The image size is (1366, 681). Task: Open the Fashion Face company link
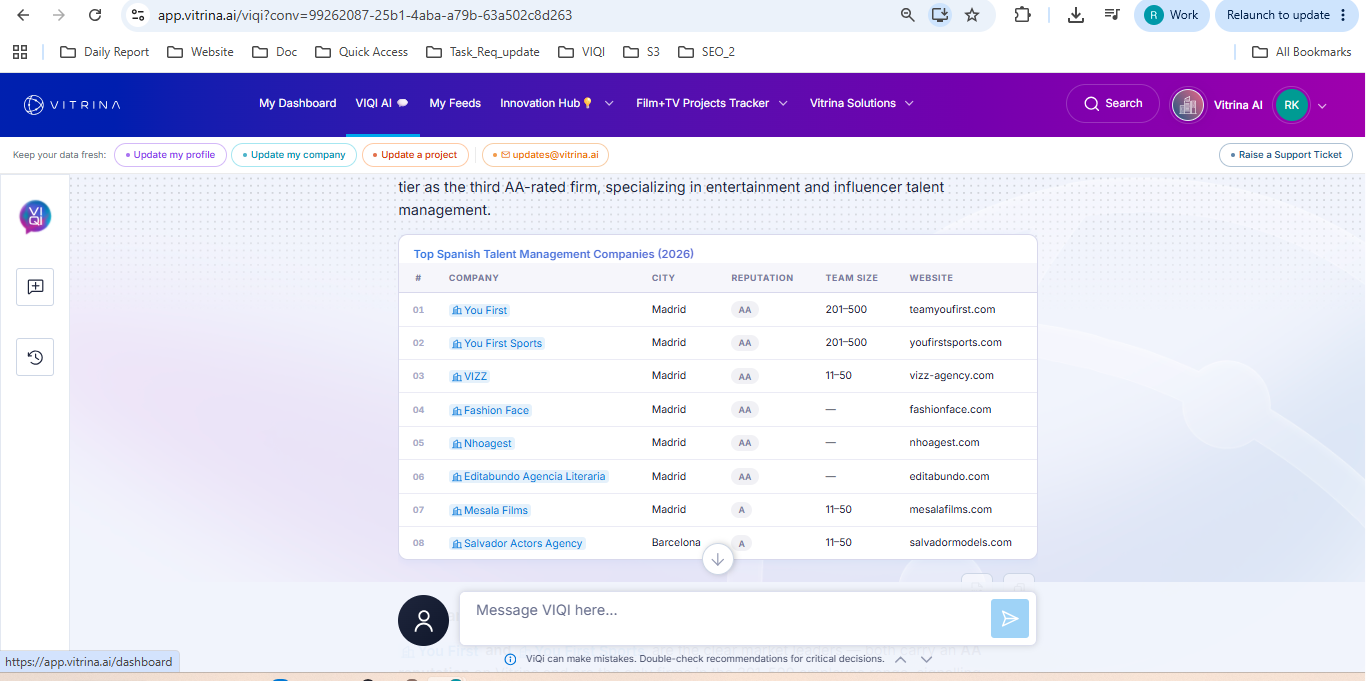click(491, 410)
